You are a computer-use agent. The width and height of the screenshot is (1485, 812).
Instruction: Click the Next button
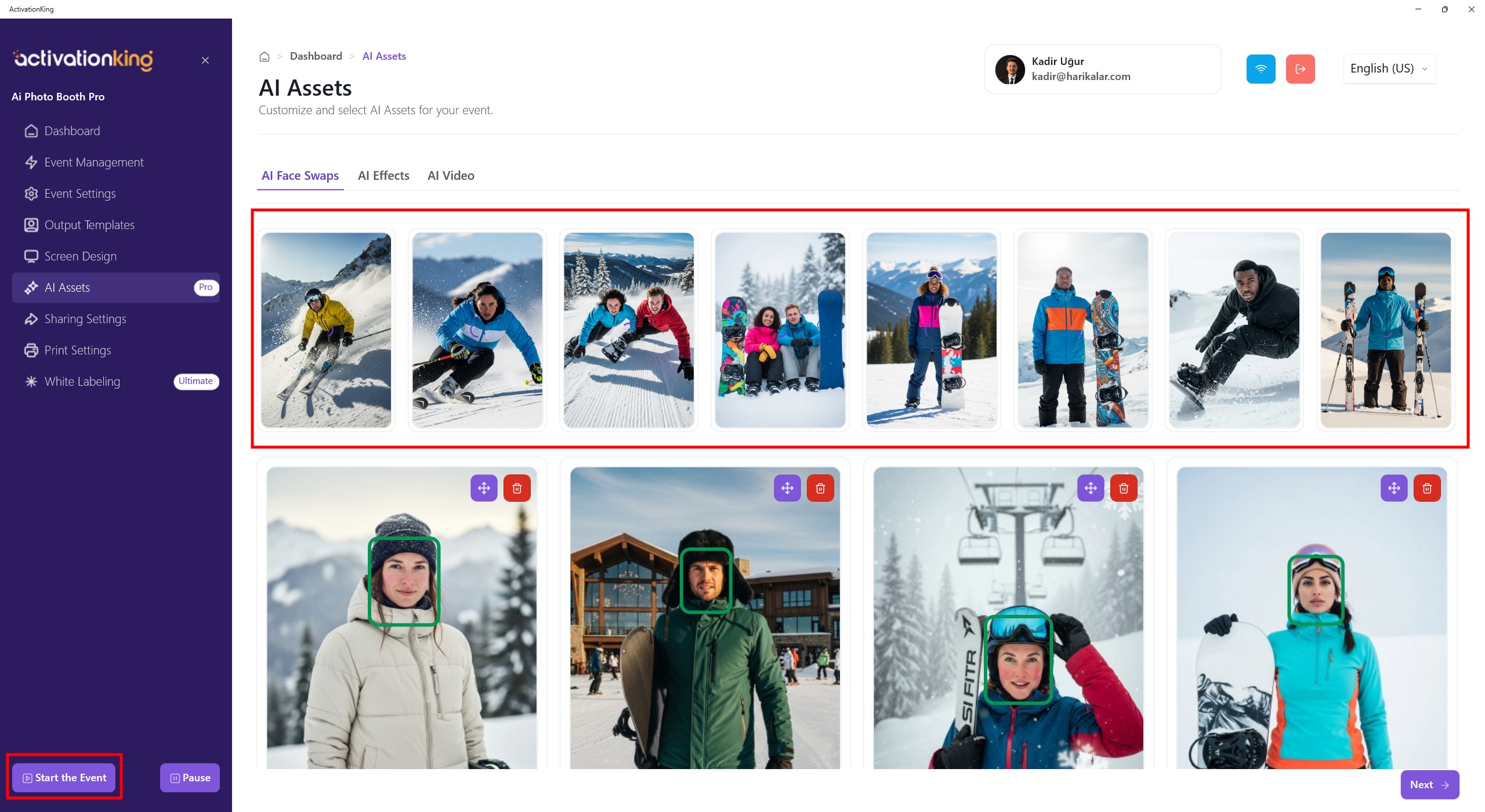click(1429, 785)
